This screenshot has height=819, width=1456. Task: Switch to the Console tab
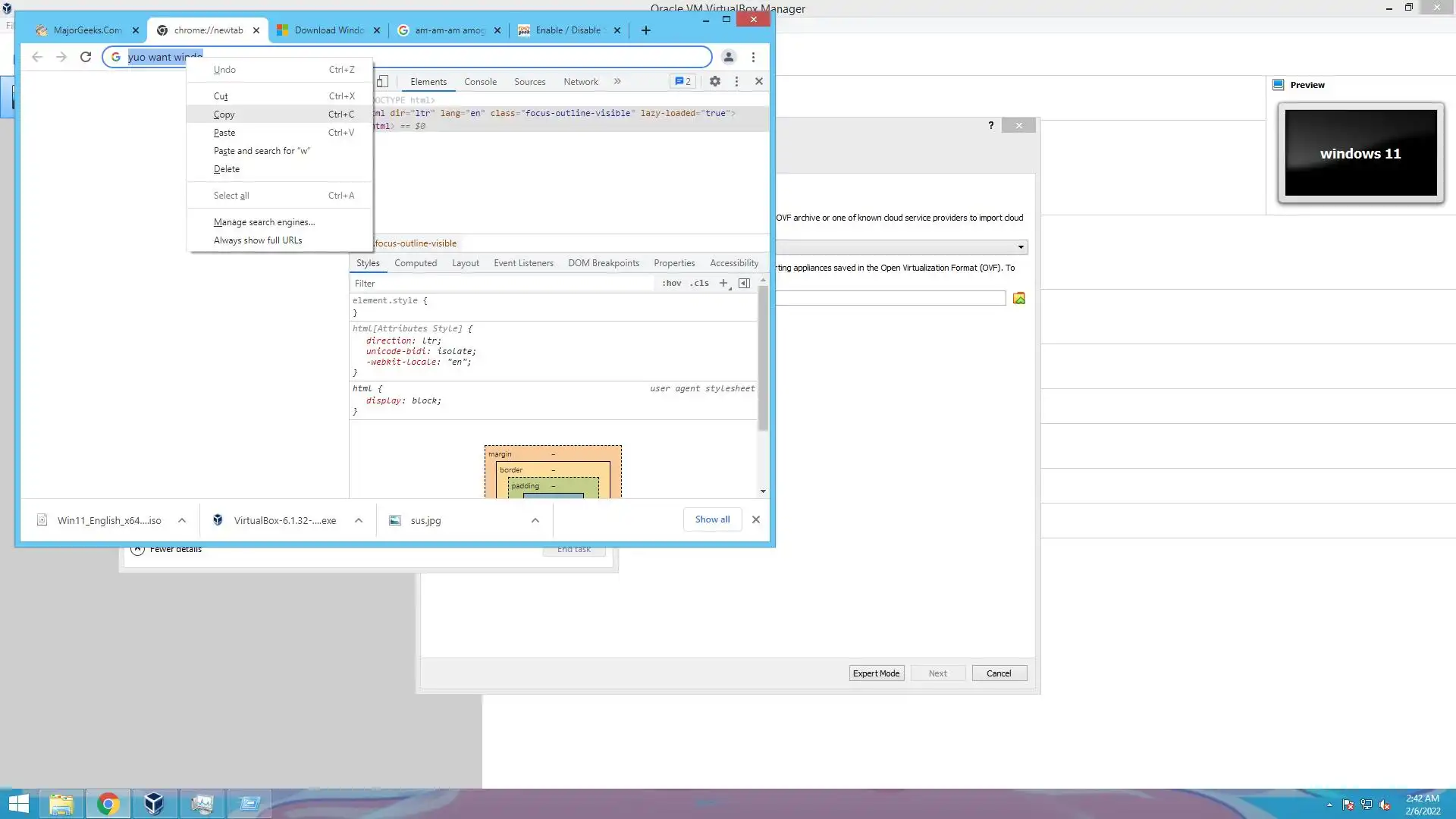480,82
